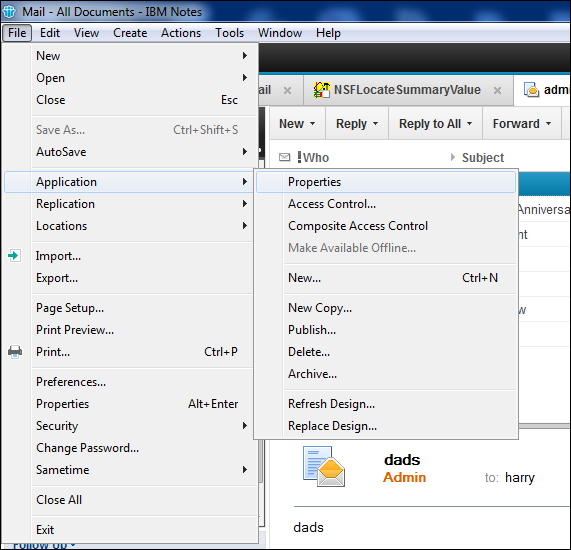Open the New toolbar button dropdown
571x550 pixels.
312,124
